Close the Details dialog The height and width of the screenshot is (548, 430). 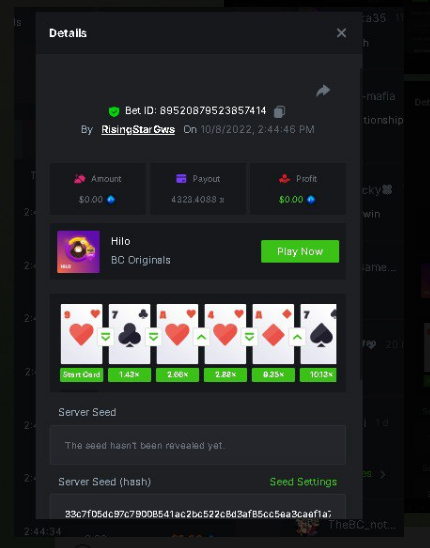(341, 33)
